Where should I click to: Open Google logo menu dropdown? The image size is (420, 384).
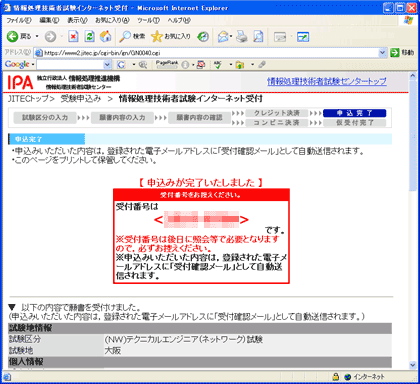click(20, 64)
